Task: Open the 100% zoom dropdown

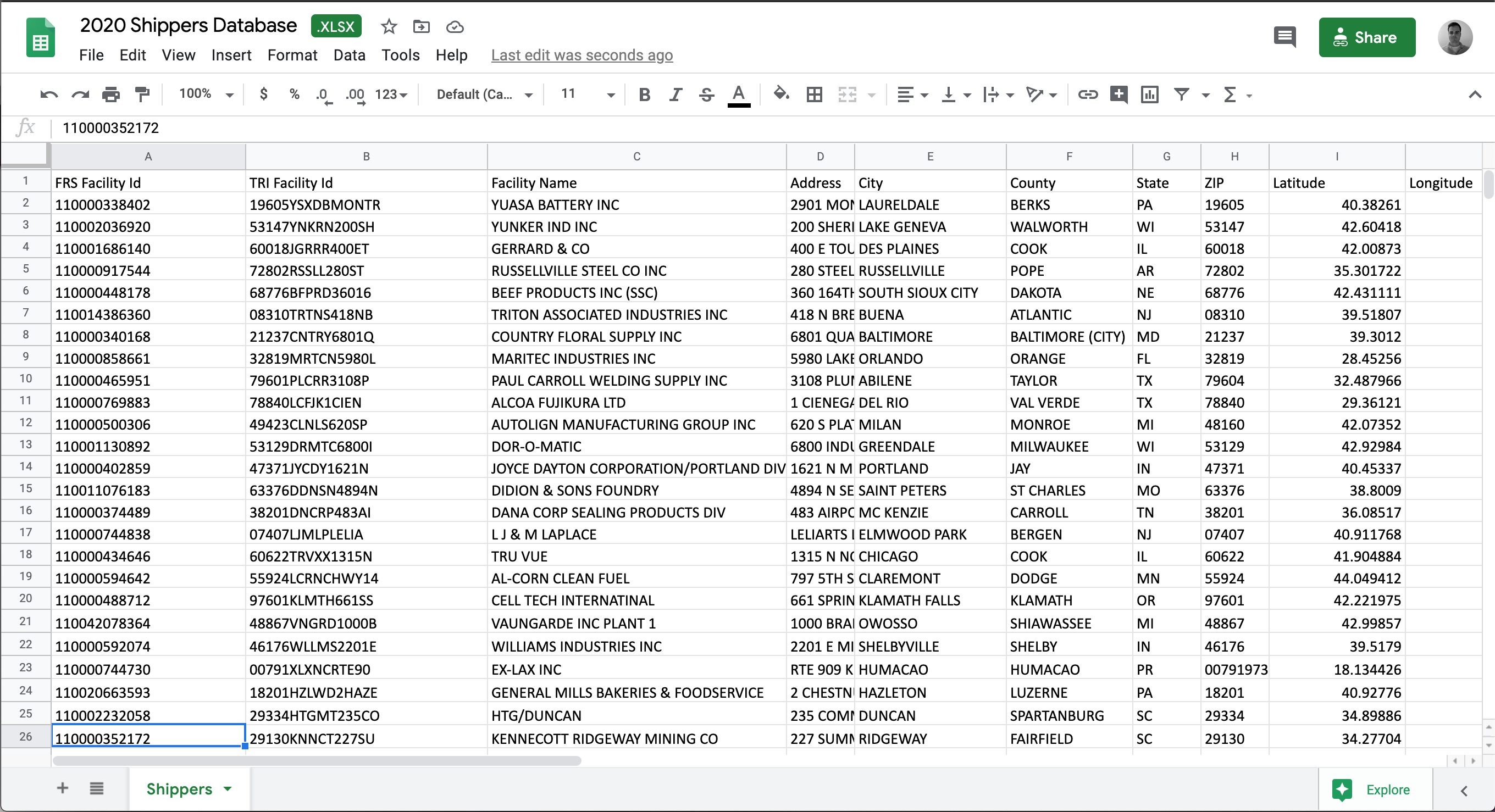Action: [x=206, y=94]
